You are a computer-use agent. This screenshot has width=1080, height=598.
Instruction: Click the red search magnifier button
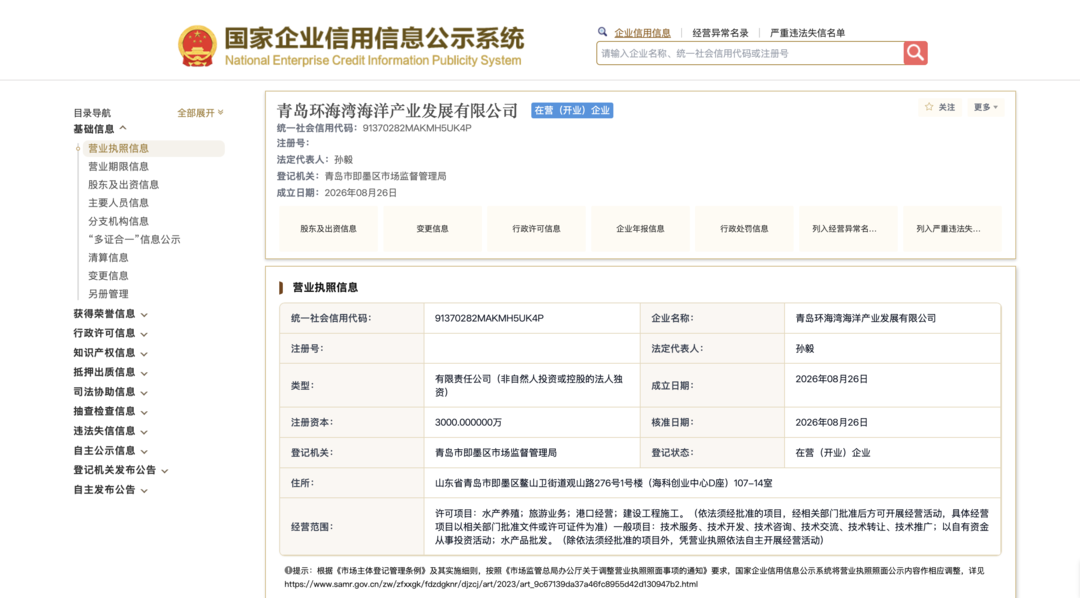click(915, 53)
